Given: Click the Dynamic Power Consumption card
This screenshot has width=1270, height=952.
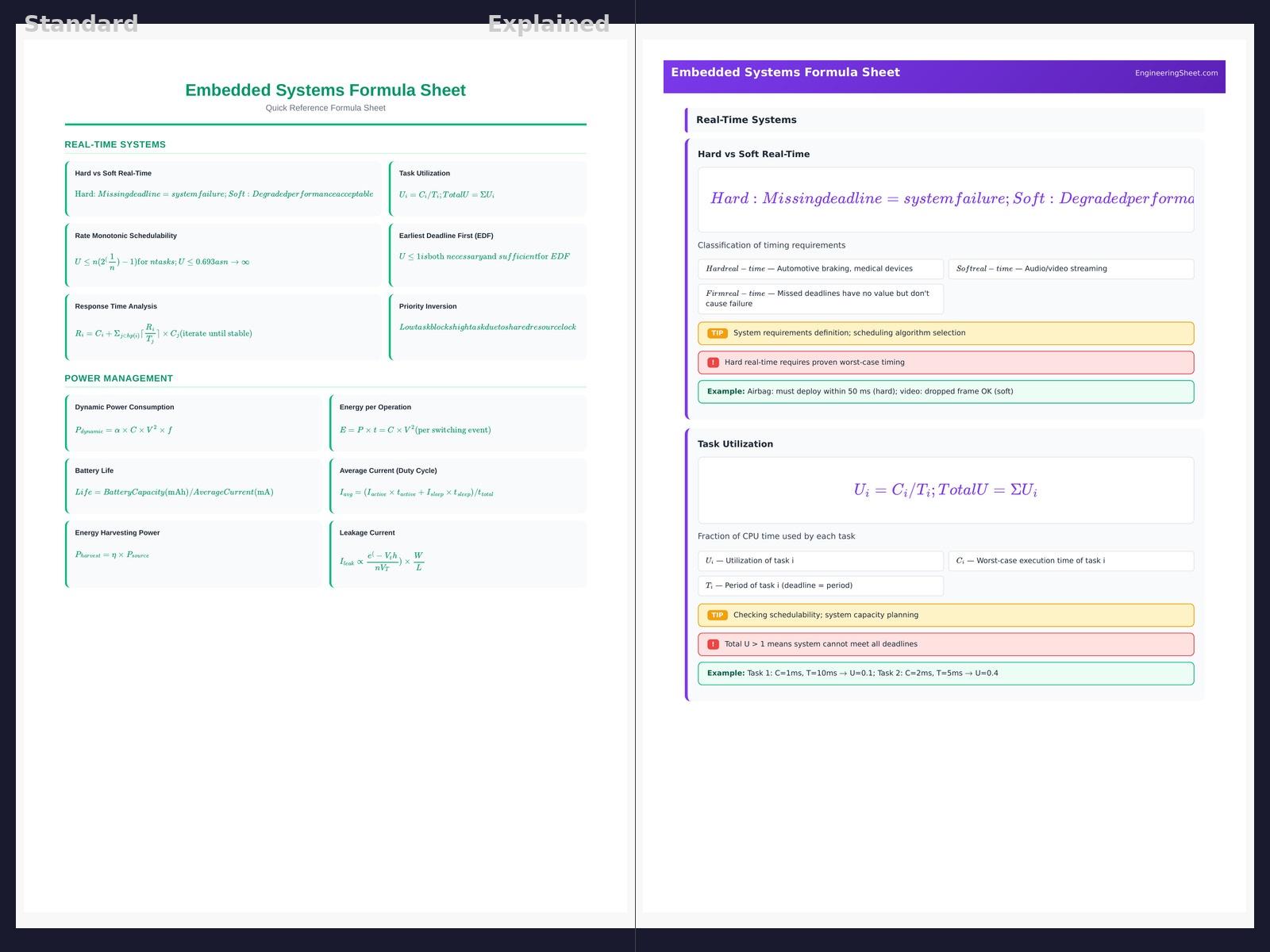Looking at the screenshot, I should (194, 423).
